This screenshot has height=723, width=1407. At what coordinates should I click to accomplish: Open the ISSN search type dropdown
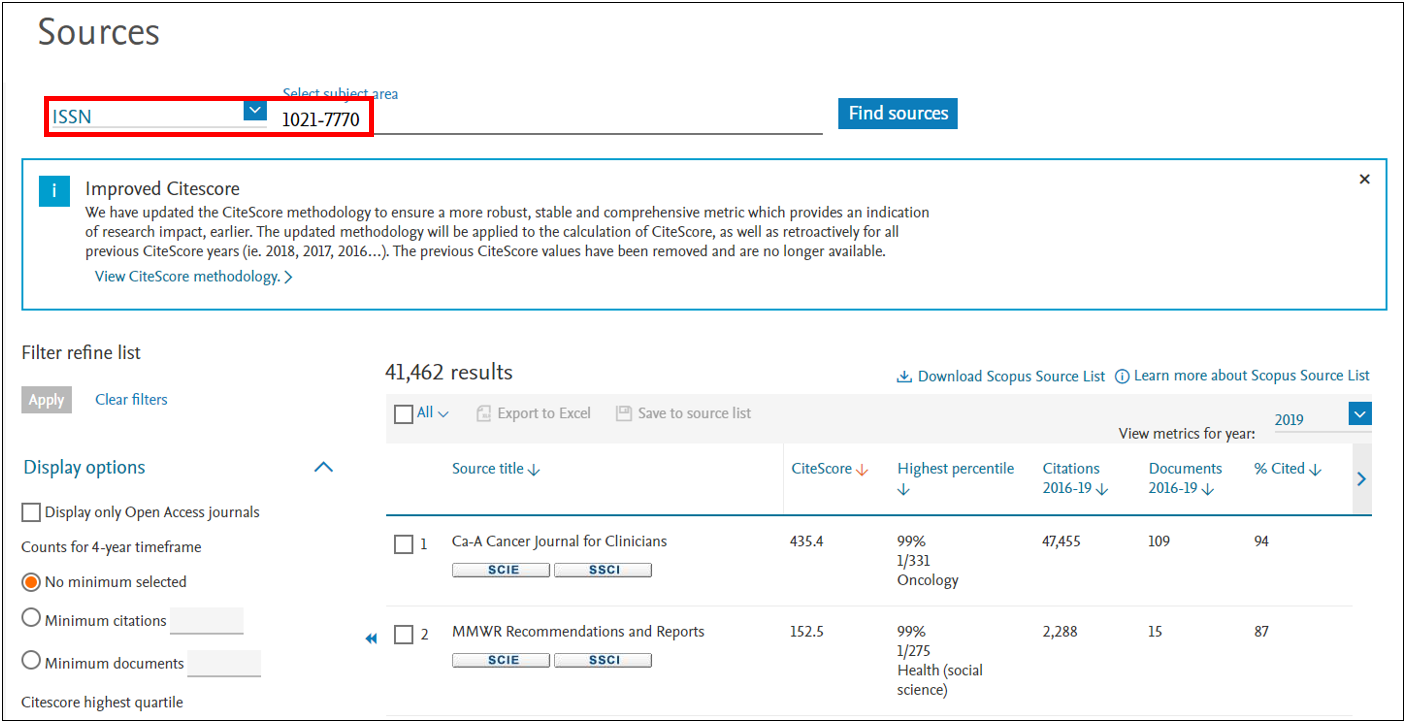255,111
